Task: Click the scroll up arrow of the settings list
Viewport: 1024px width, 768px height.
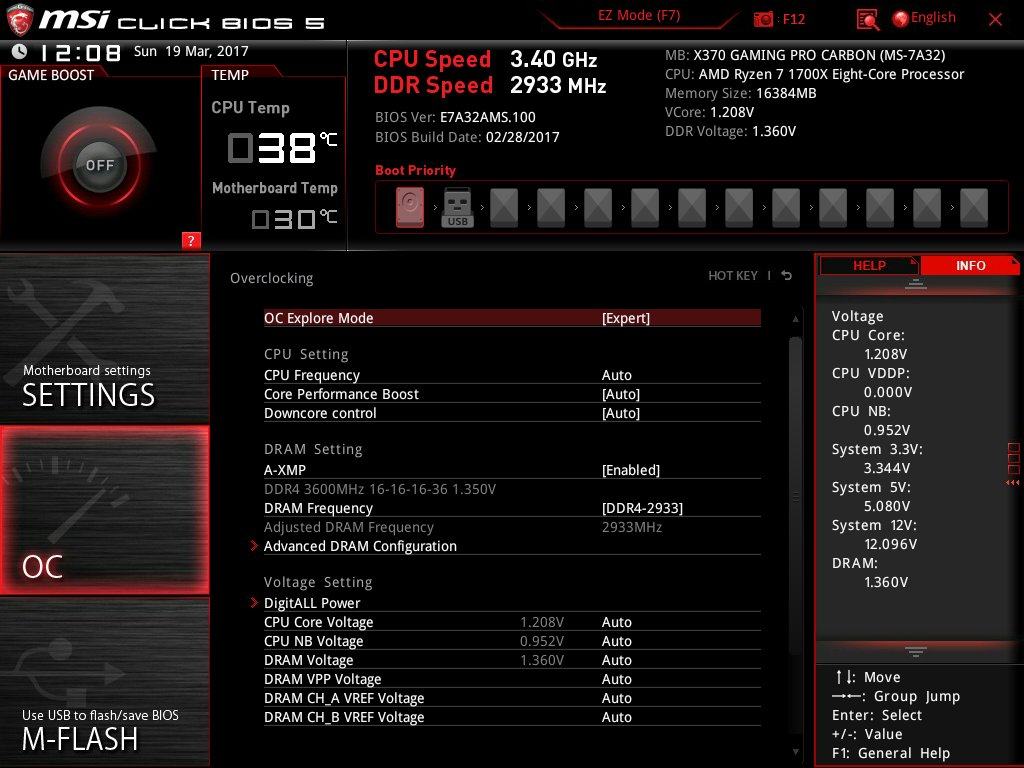Action: click(795, 319)
